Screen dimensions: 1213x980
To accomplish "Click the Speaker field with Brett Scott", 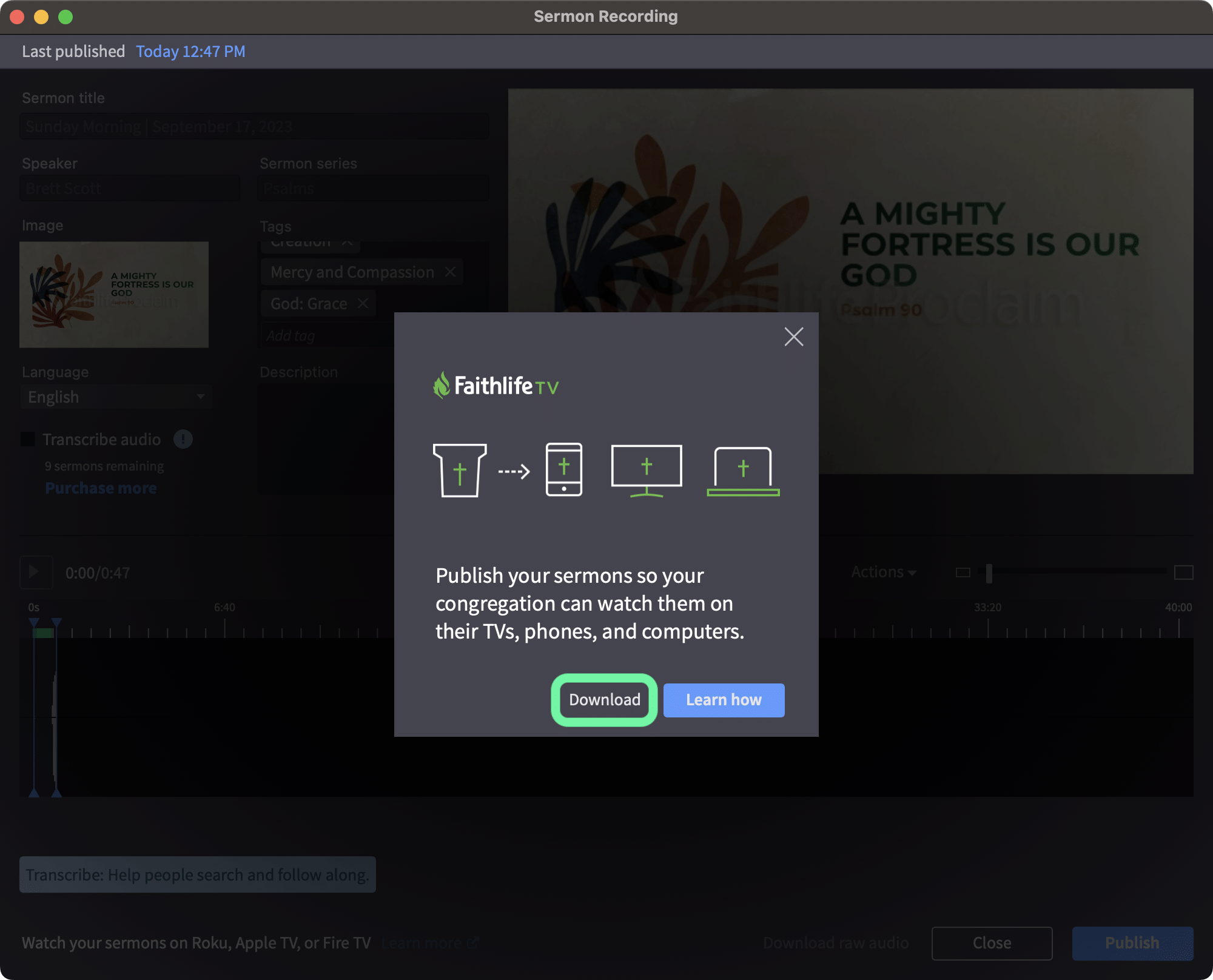I will (130, 189).
